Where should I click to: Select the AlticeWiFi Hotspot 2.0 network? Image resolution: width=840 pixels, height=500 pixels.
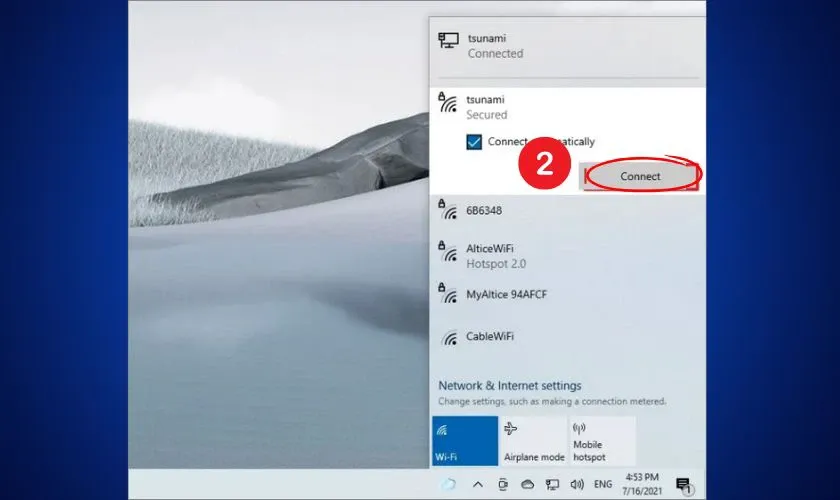pos(567,256)
